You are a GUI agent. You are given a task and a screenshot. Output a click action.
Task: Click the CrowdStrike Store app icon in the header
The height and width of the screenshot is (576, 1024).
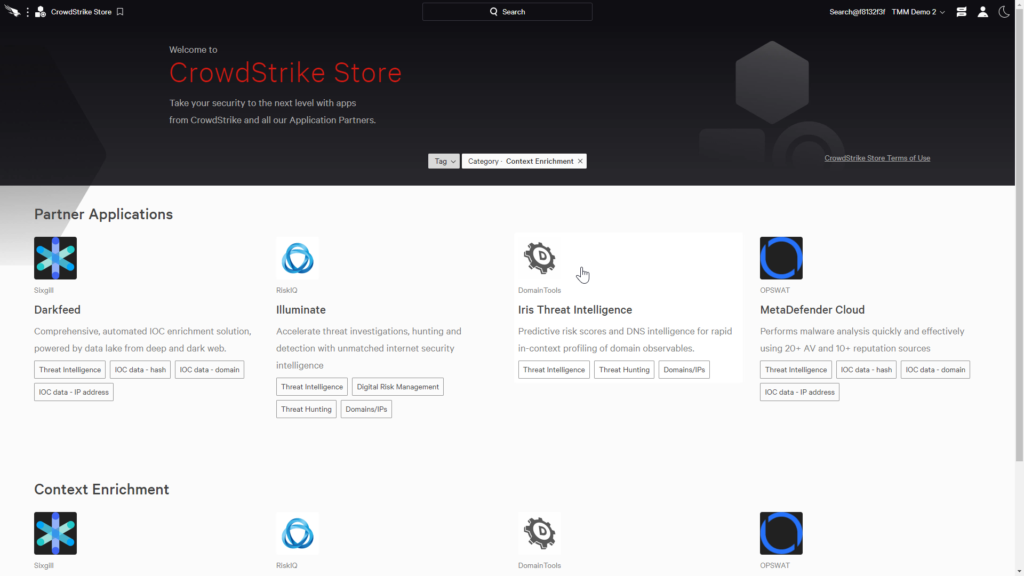click(40, 12)
